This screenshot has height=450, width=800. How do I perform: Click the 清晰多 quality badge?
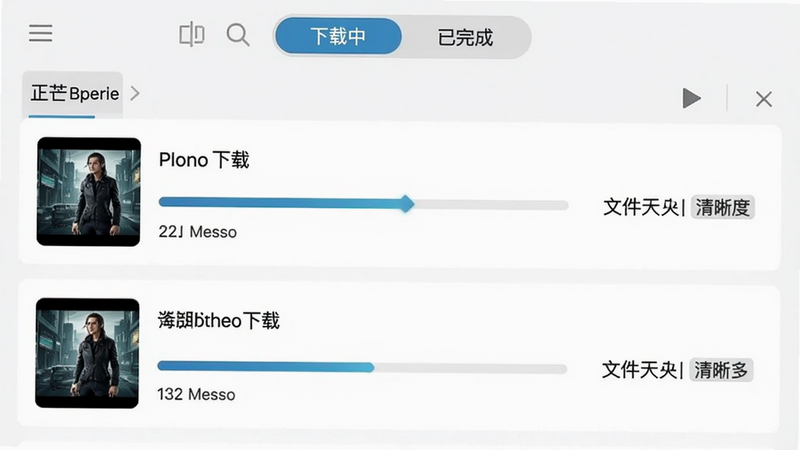721,370
